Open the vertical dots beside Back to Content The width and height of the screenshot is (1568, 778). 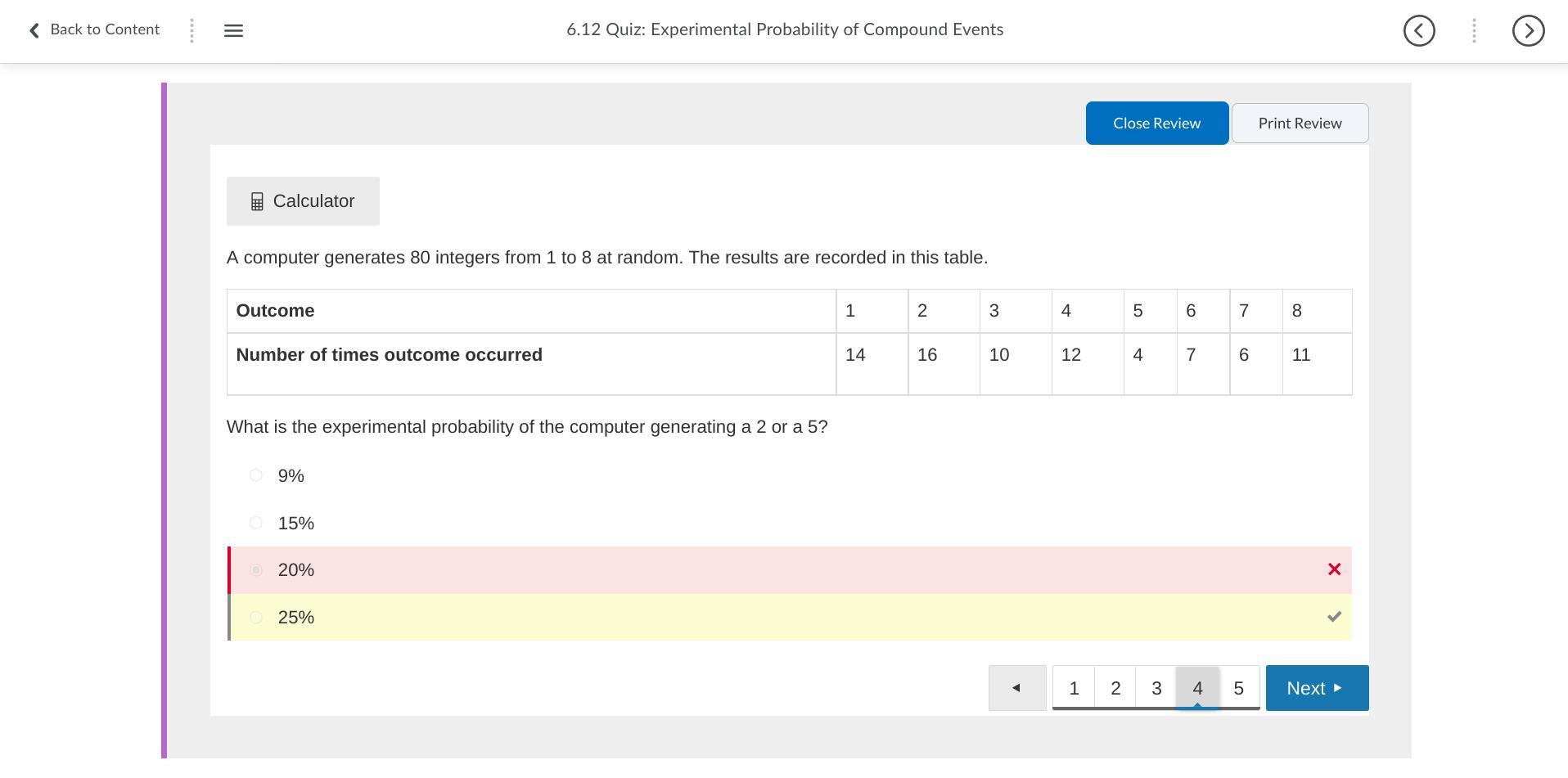[191, 31]
